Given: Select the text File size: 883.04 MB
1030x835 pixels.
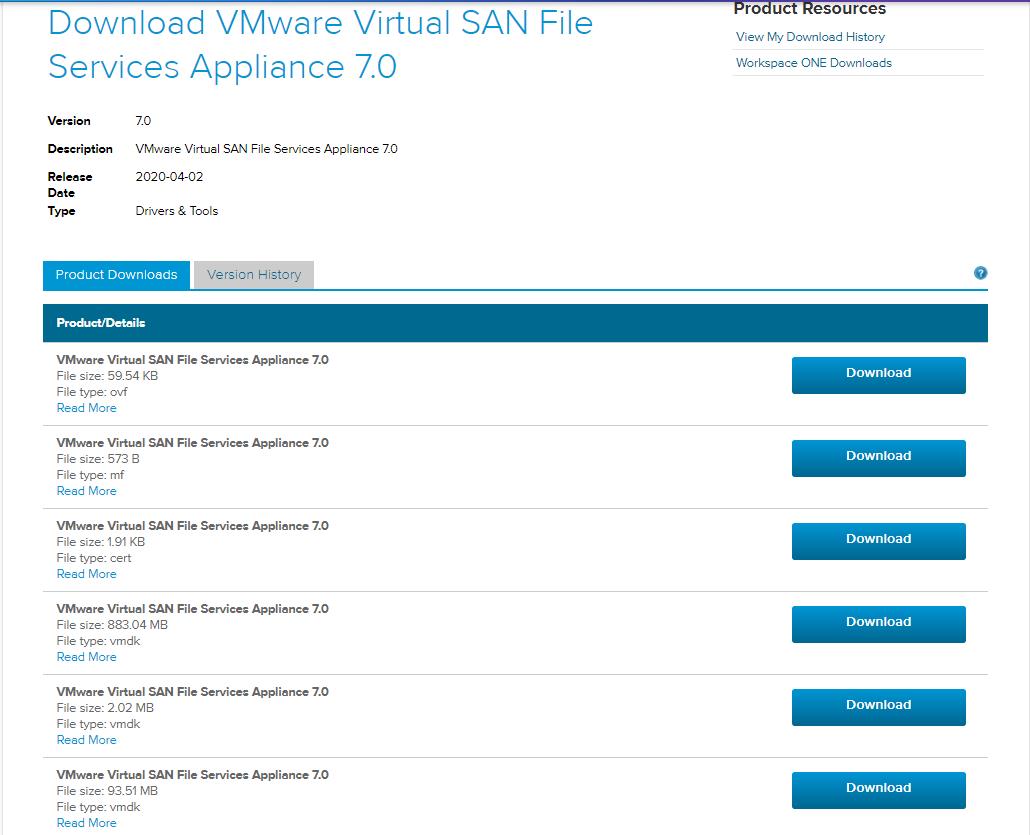Looking at the screenshot, I should tap(112, 625).
